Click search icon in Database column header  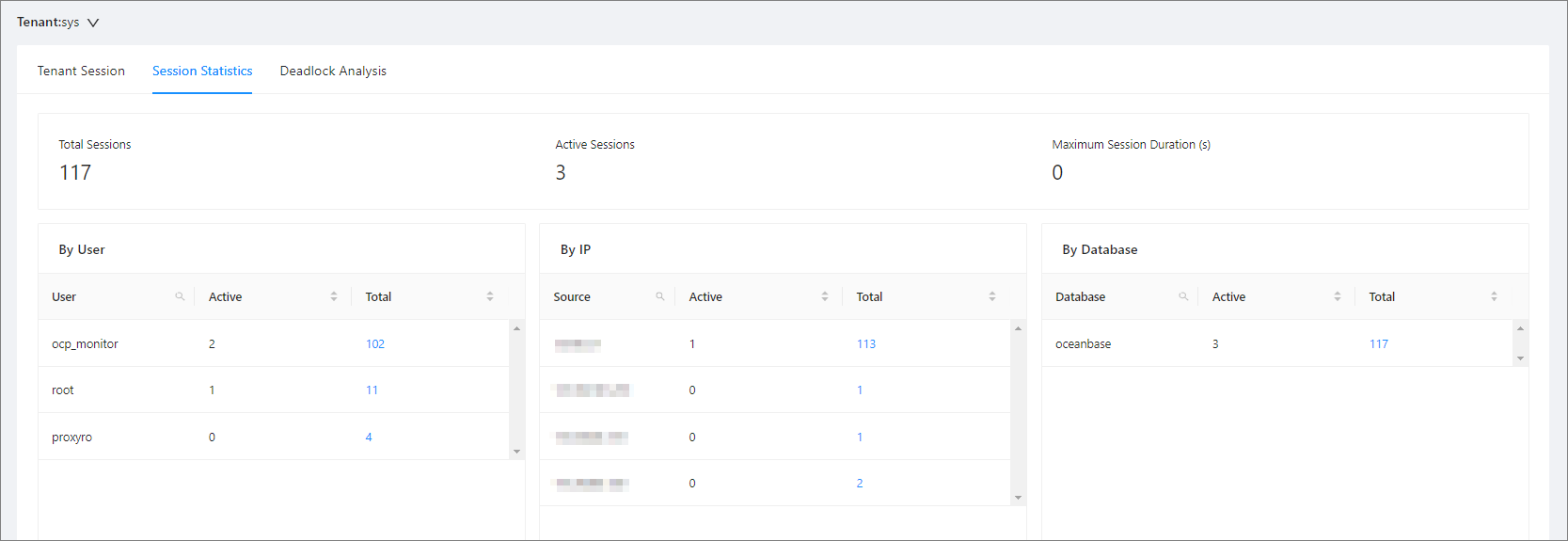(x=1183, y=296)
